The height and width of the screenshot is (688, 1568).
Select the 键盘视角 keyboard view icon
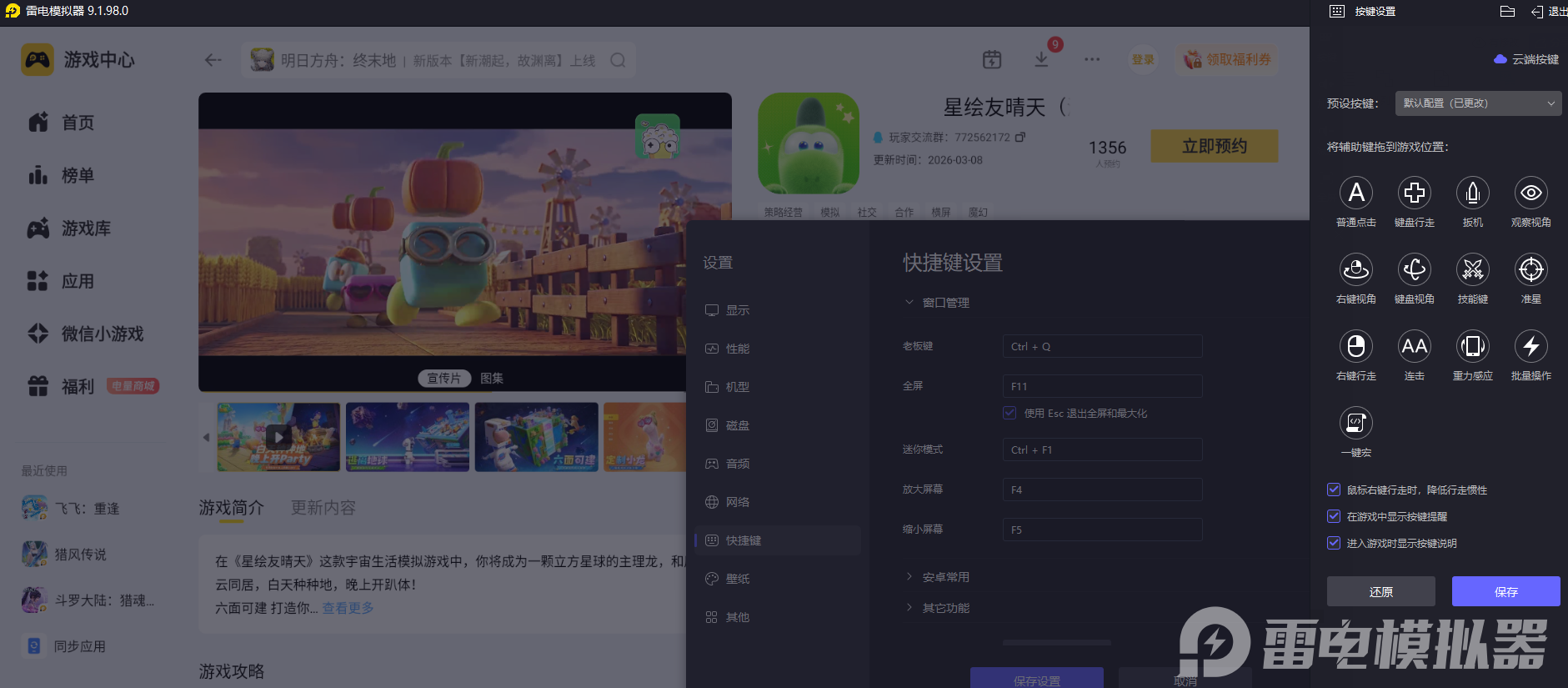coord(1415,269)
